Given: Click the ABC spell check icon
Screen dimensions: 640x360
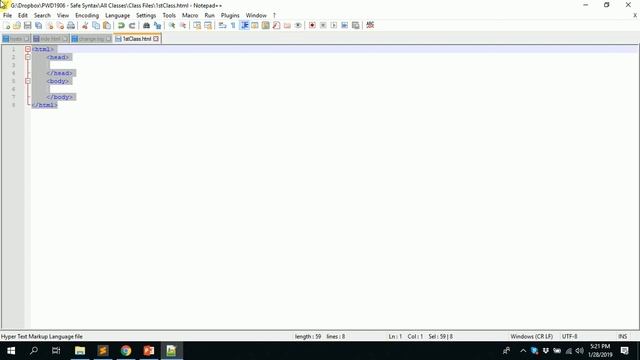Looking at the screenshot, I should coord(370,25).
